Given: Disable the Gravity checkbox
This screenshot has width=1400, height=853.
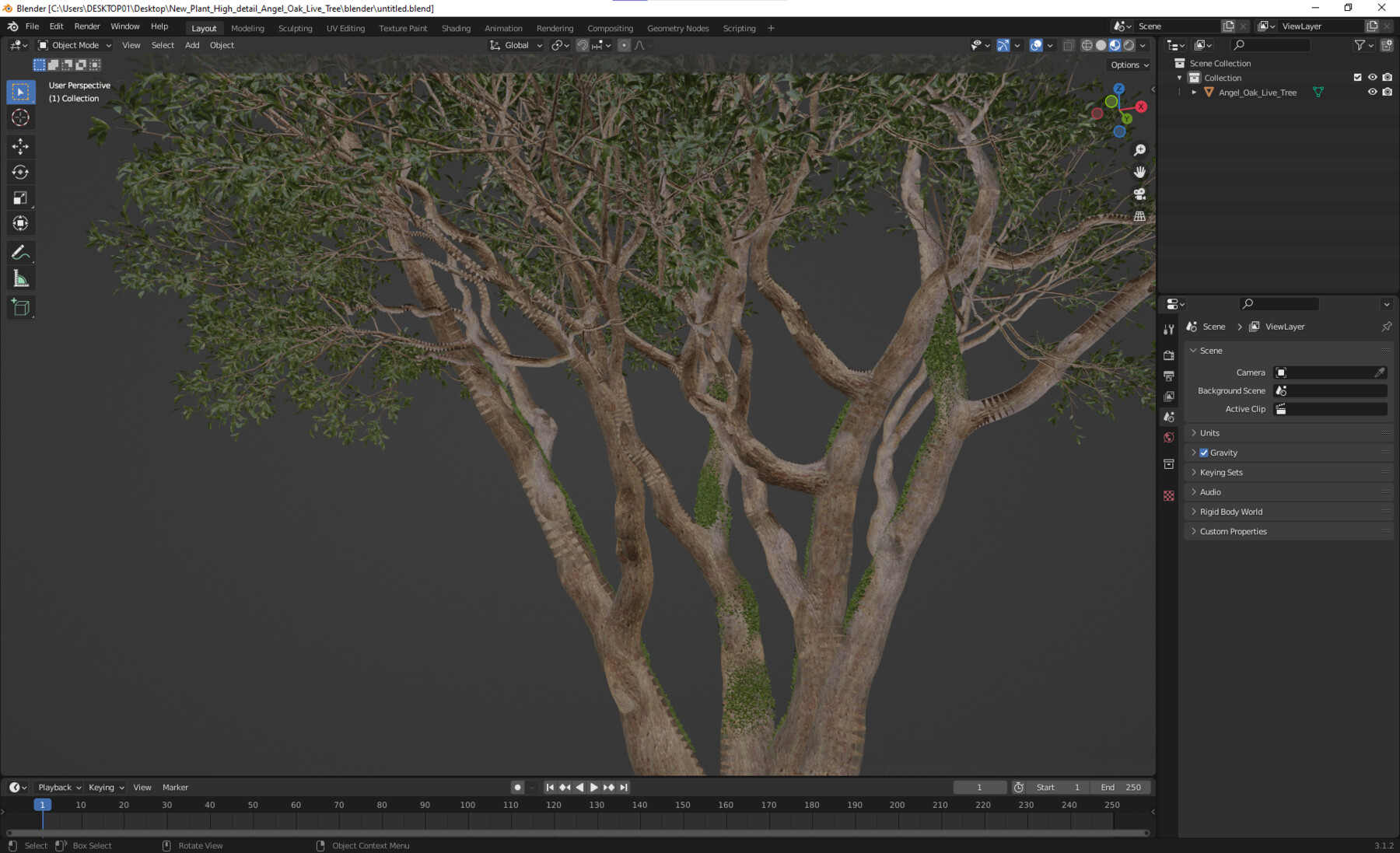Looking at the screenshot, I should point(1204,452).
